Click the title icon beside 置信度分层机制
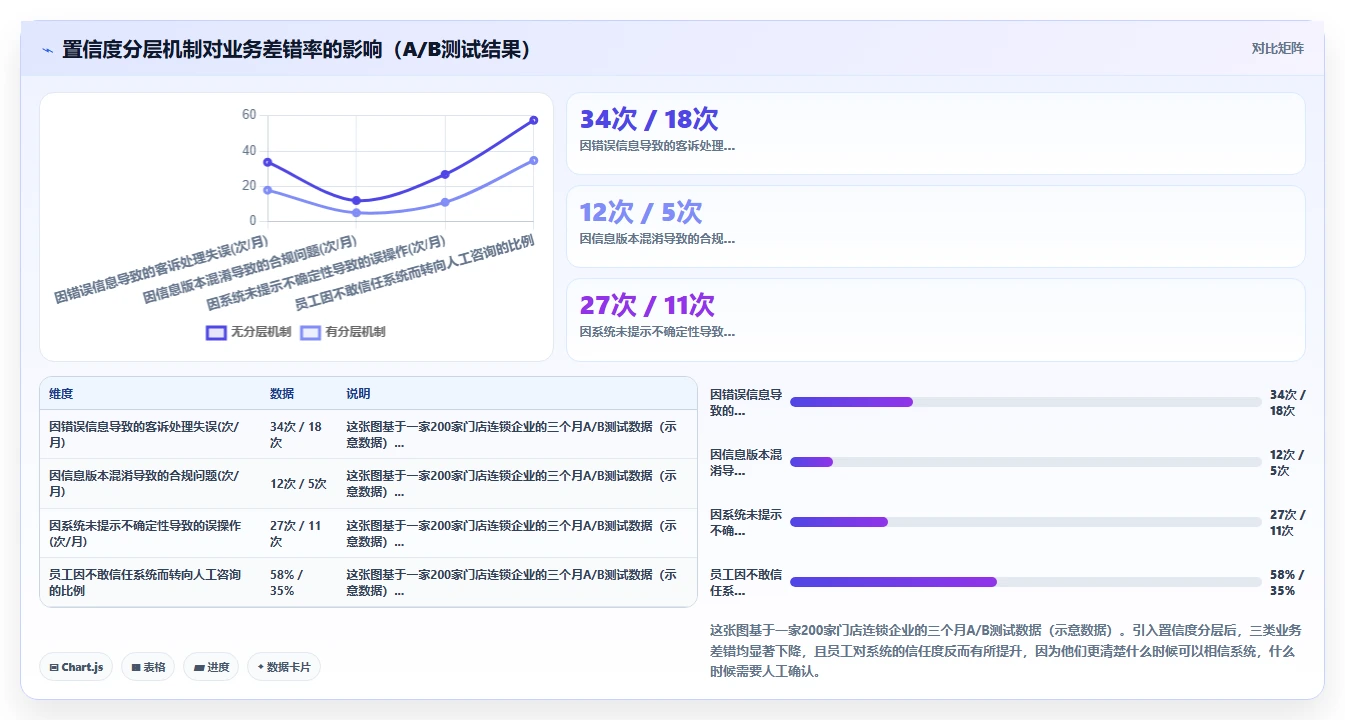Viewport: 1345px width, 720px height. 47,49
